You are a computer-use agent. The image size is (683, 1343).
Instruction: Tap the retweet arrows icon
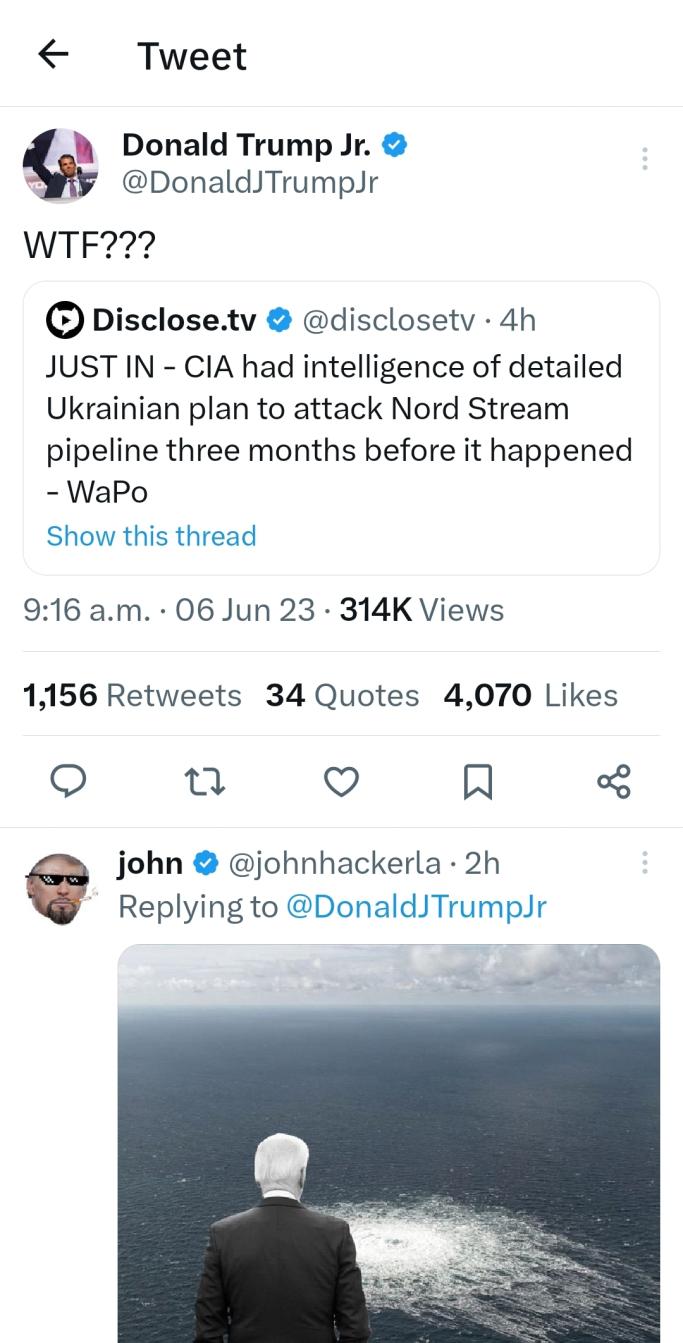coord(206,781)
